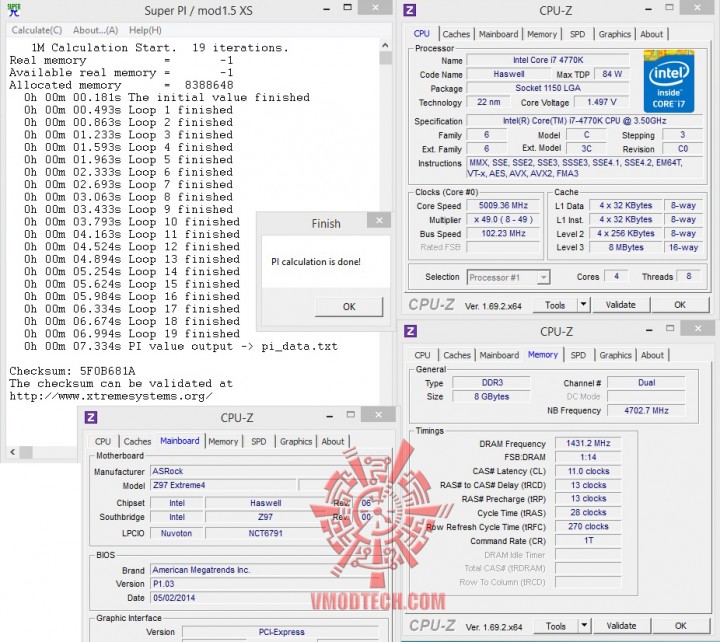This screenshot has height=642, width=720.
Task: Select About tab in Memory CPU-Z window
Action: (652, 355)
